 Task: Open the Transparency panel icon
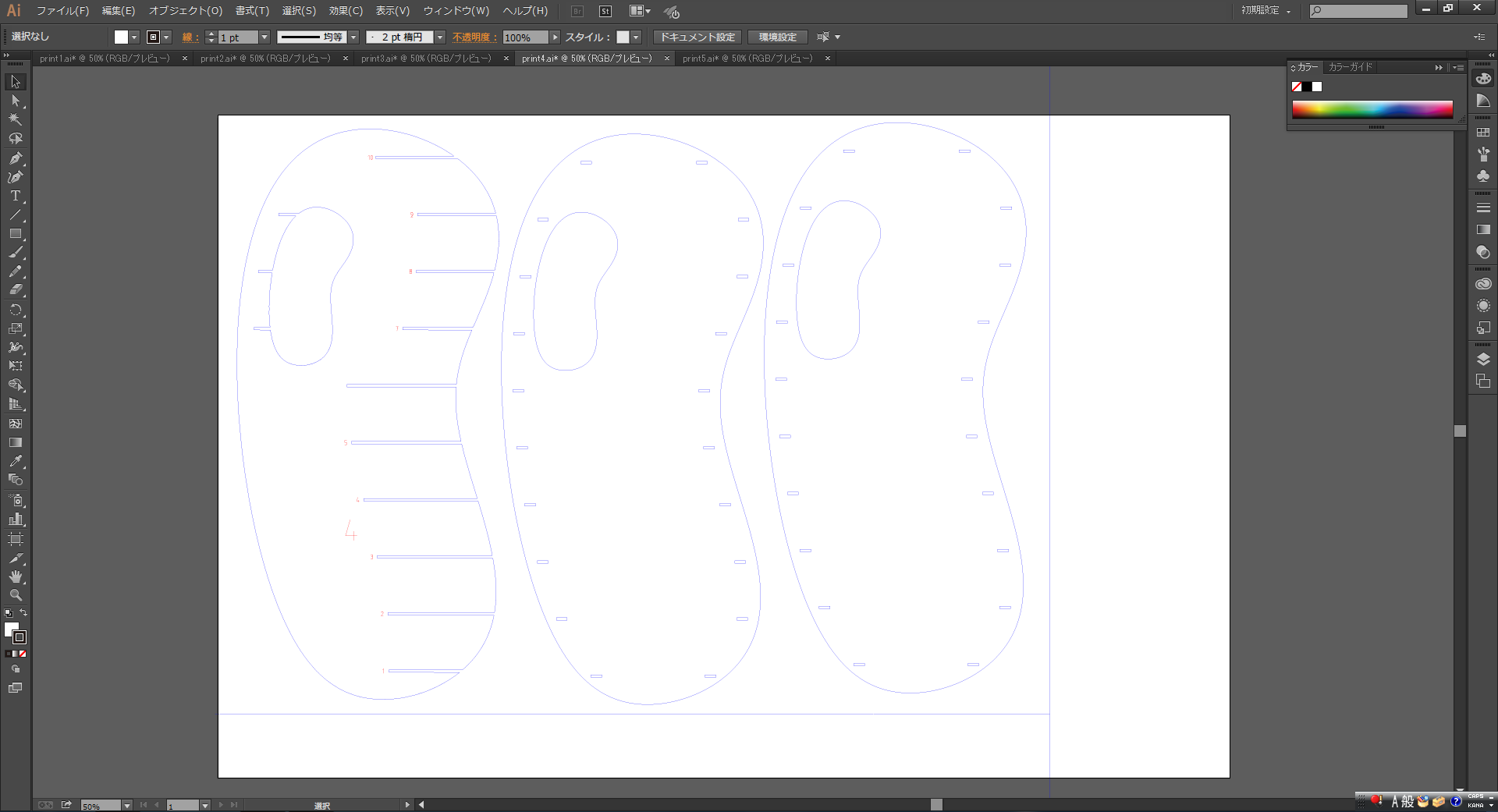coord(1483,252)
